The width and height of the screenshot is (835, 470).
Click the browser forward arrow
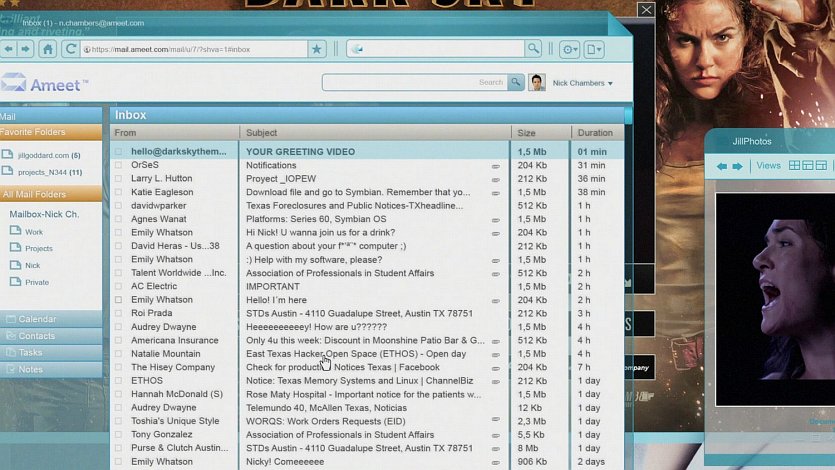click(26, 48)
